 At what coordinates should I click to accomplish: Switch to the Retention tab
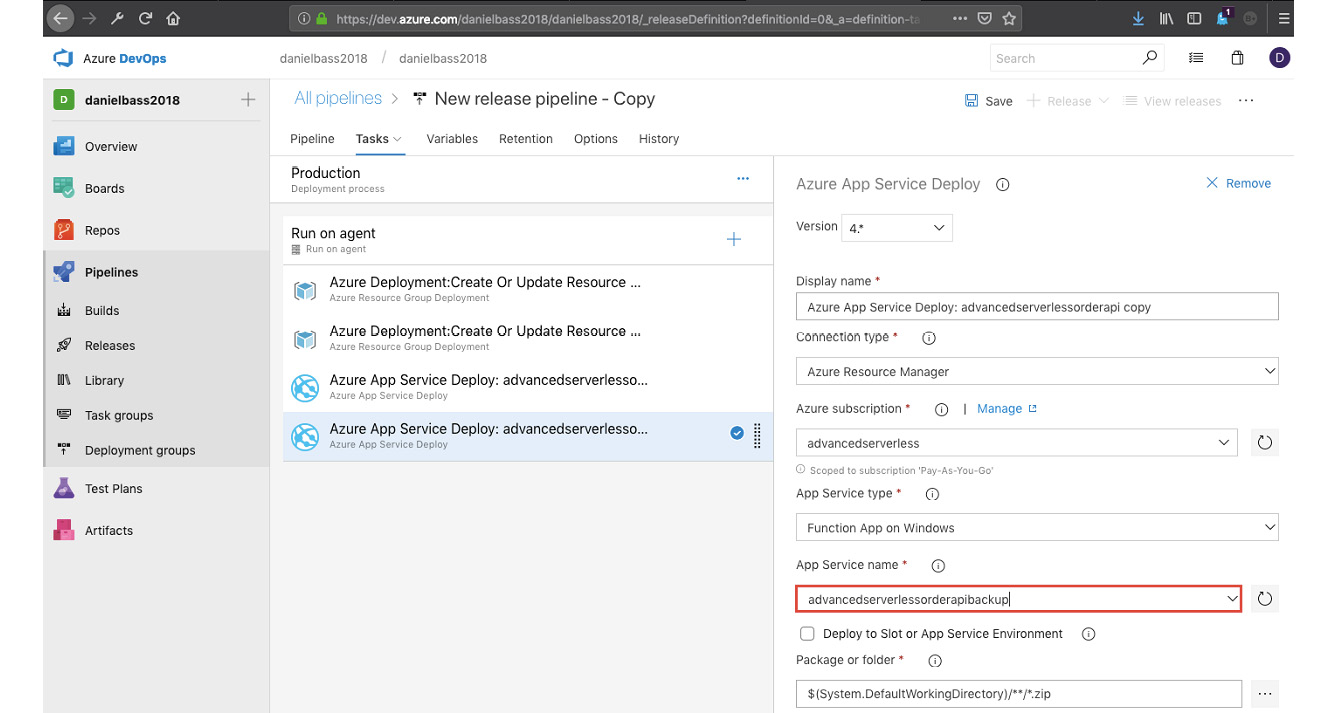(x=526, y=139)
